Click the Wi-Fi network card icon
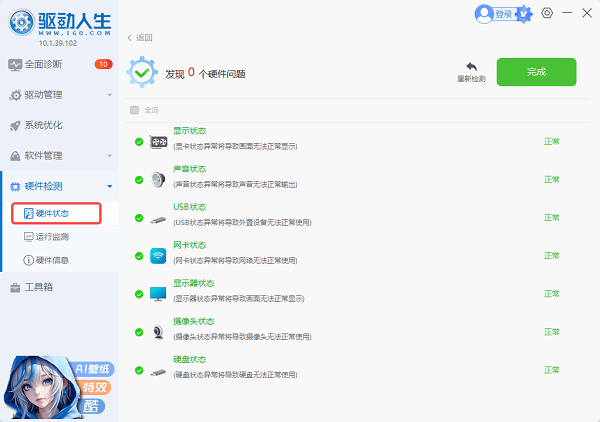Screen dimensions: 600x422 158,256
